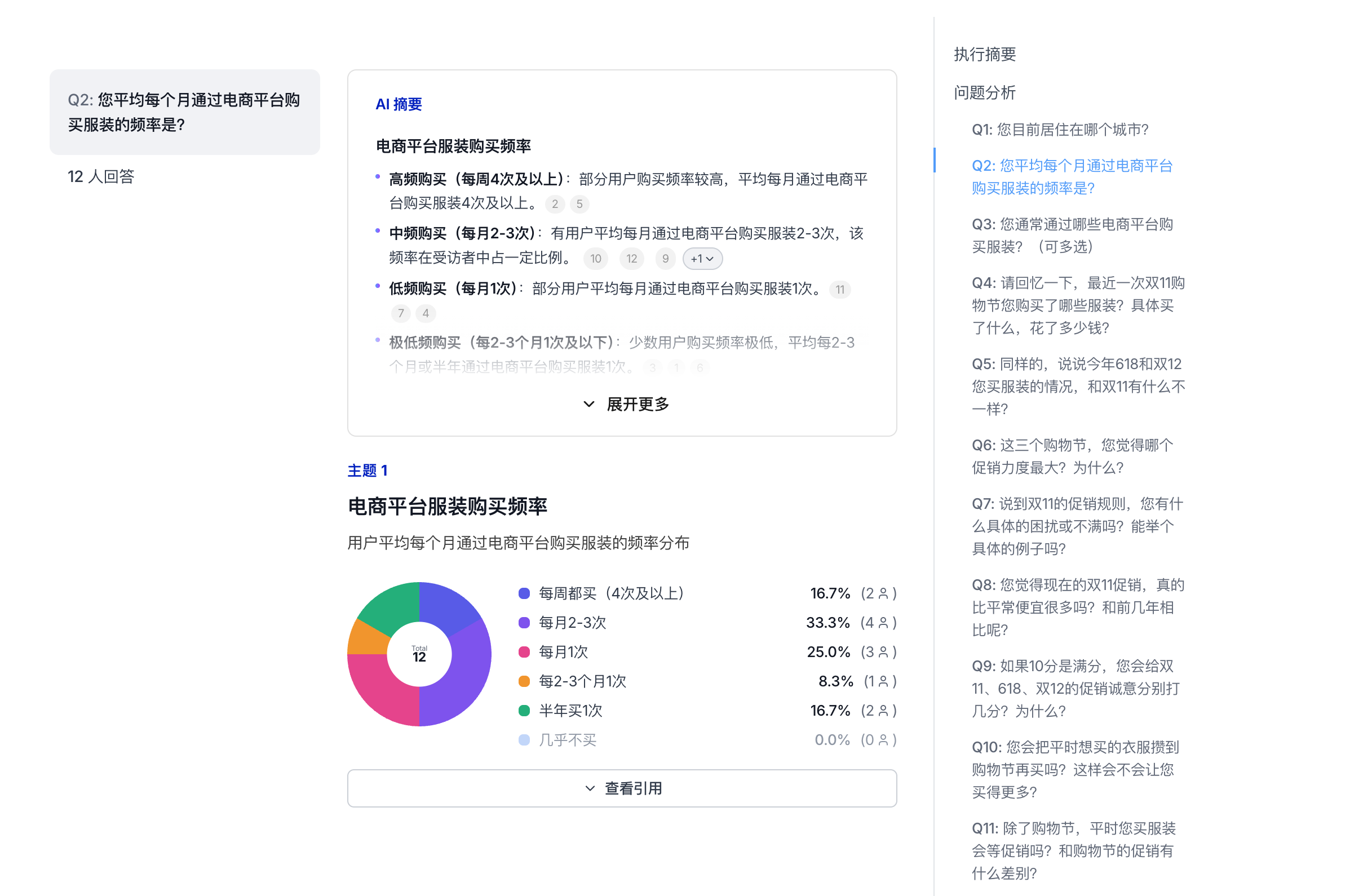
Task: Jump to Q3 about 电商平台 choices
Action: coord(1072,236)
